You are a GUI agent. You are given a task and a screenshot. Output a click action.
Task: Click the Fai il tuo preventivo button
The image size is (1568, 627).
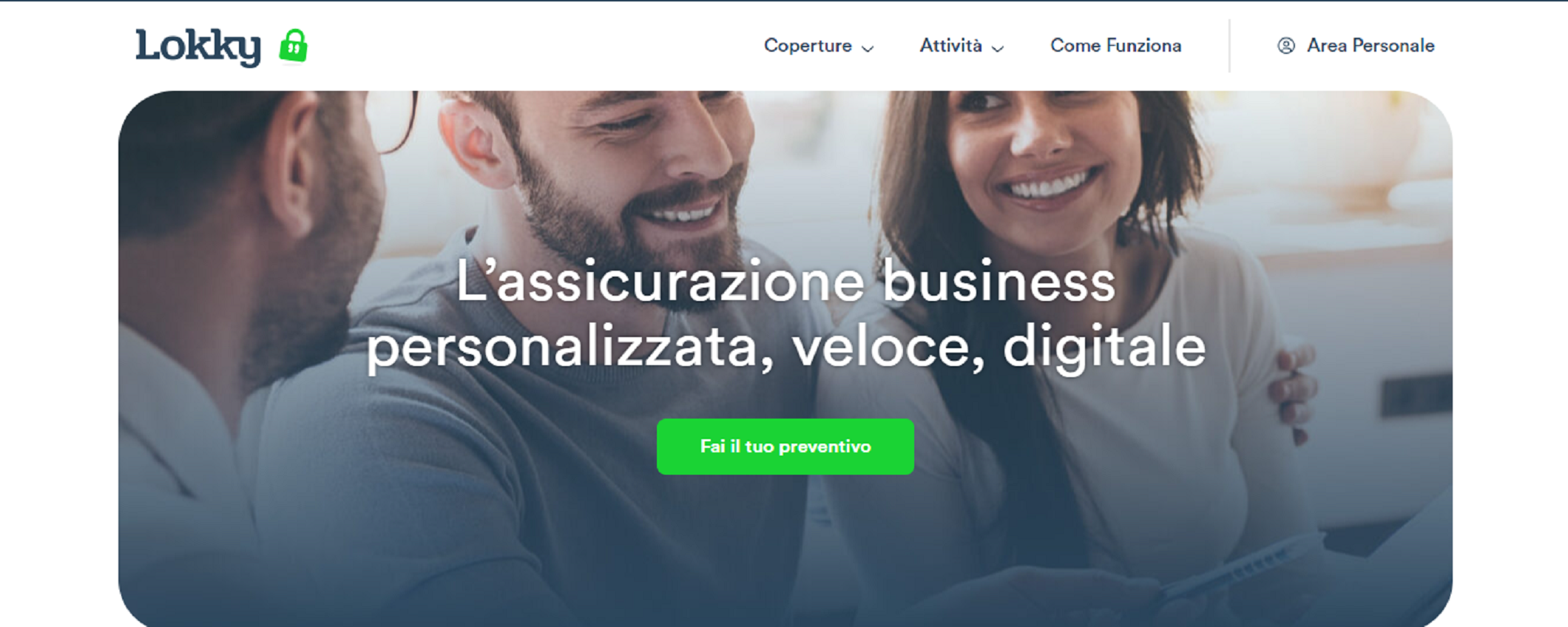785,447
